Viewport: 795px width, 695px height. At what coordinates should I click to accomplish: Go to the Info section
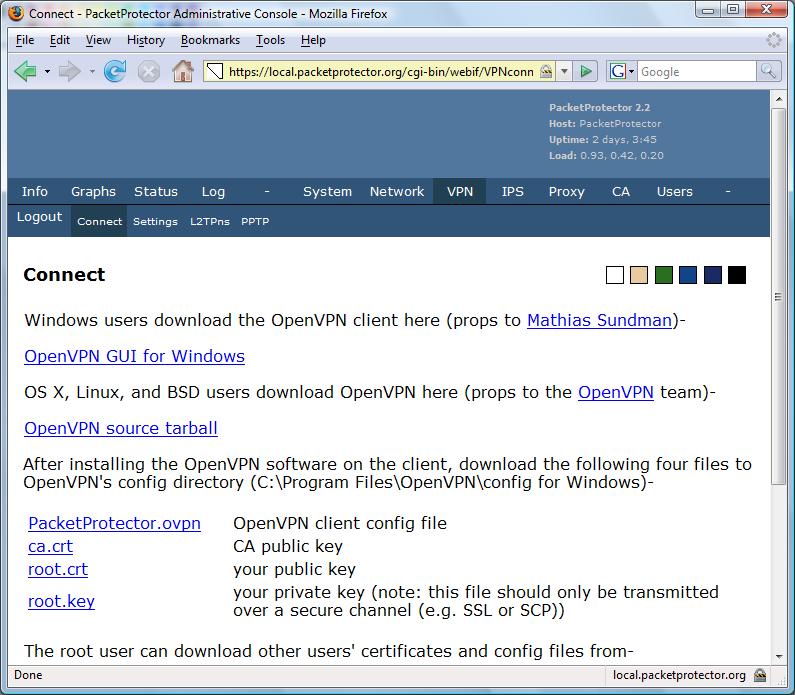point(34,191)
